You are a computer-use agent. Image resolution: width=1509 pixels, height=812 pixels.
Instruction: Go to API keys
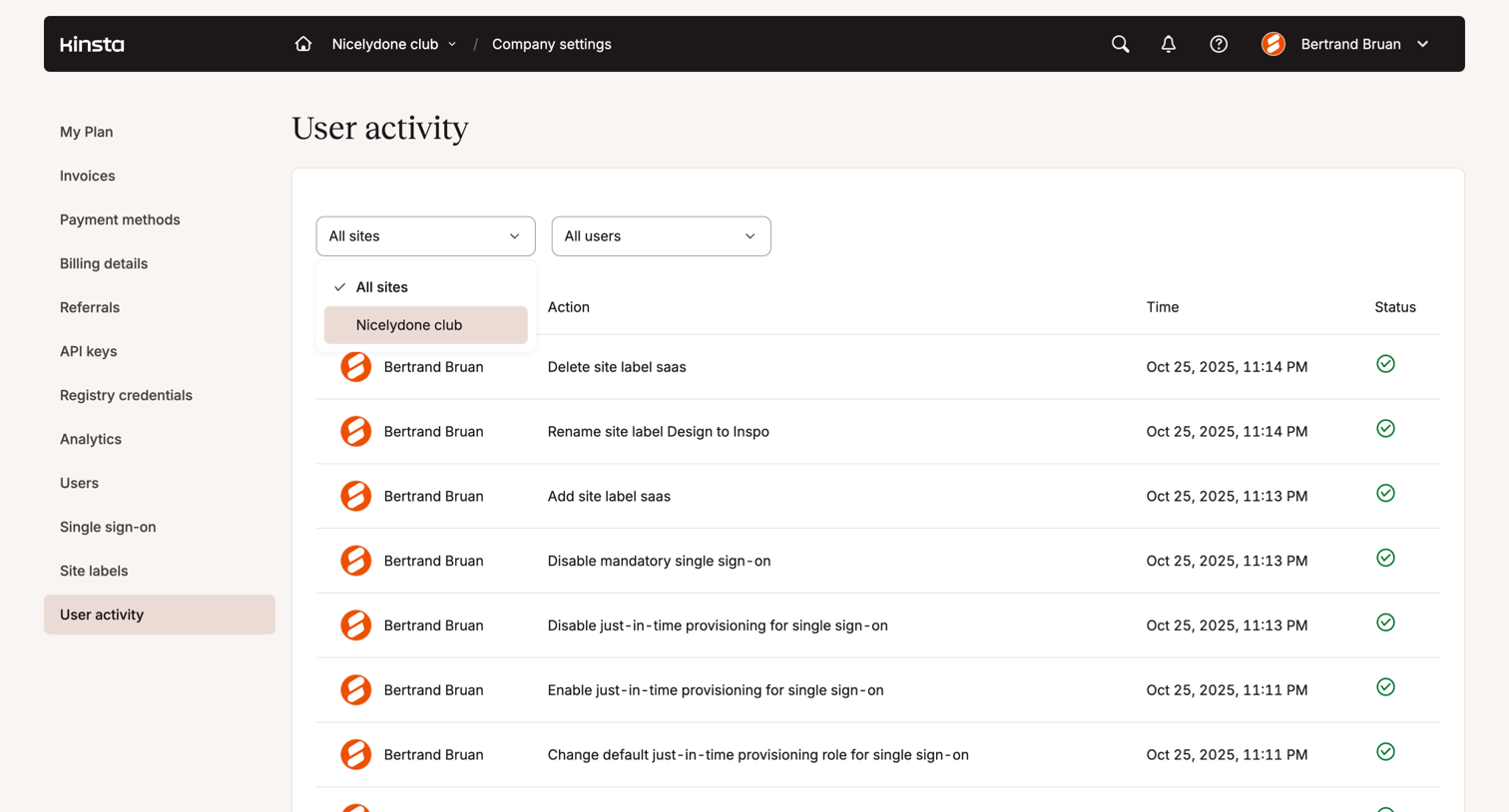[89, 351]
